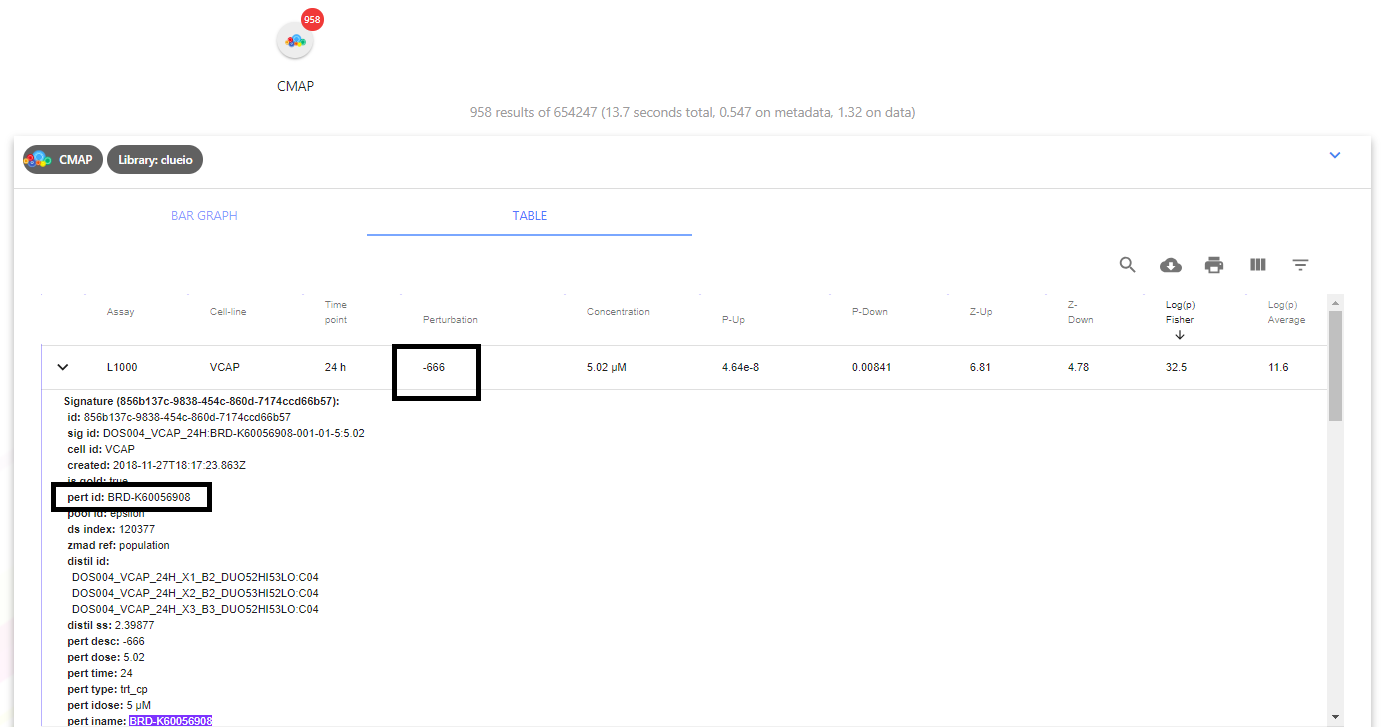This screenshot has height=727, width=1382.
Task: Toggle sort order on Log(p) Fisher column
Action: coord(1180,312)
